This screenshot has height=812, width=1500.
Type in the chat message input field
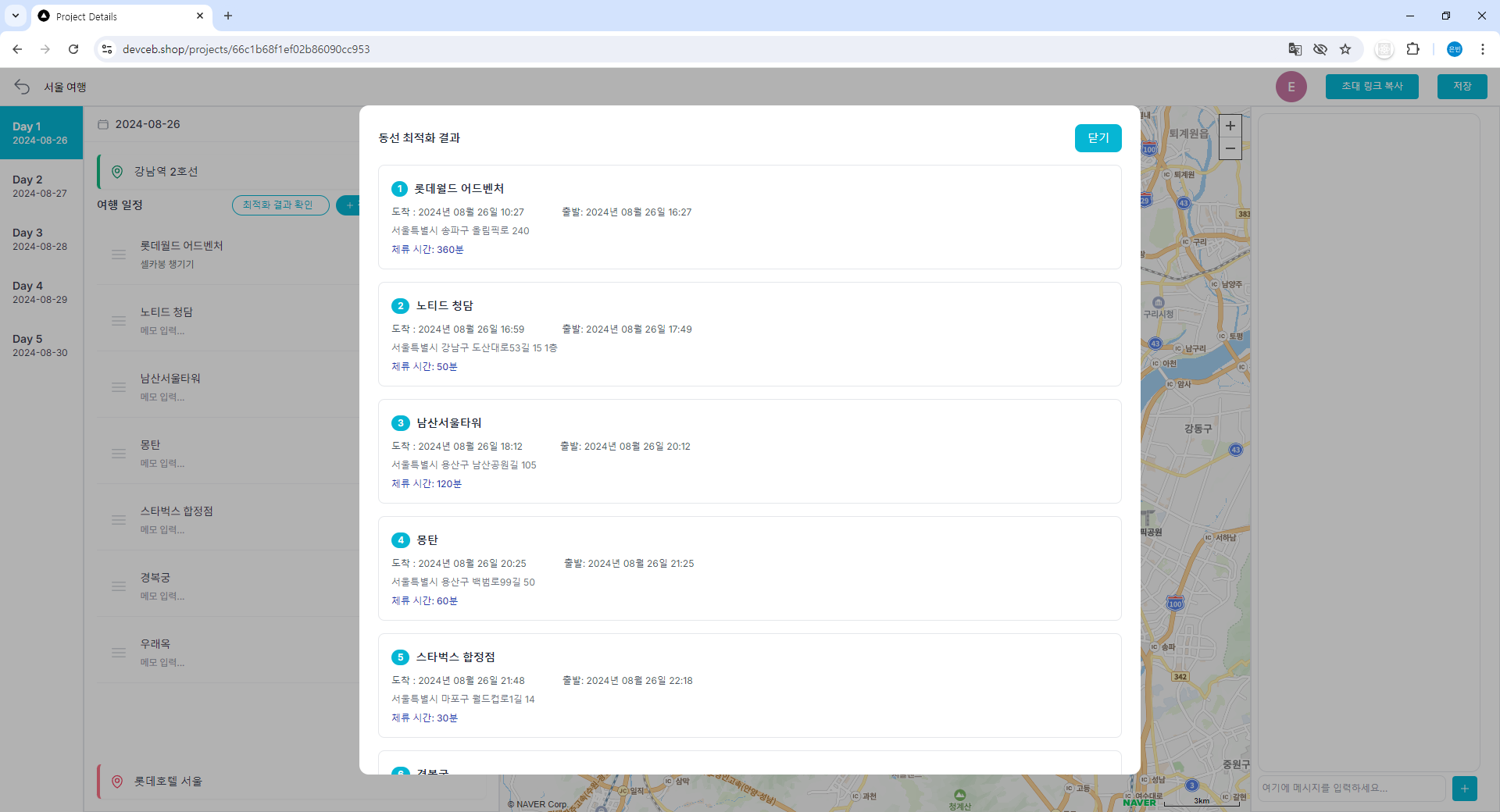click(x=1351, y=789)
